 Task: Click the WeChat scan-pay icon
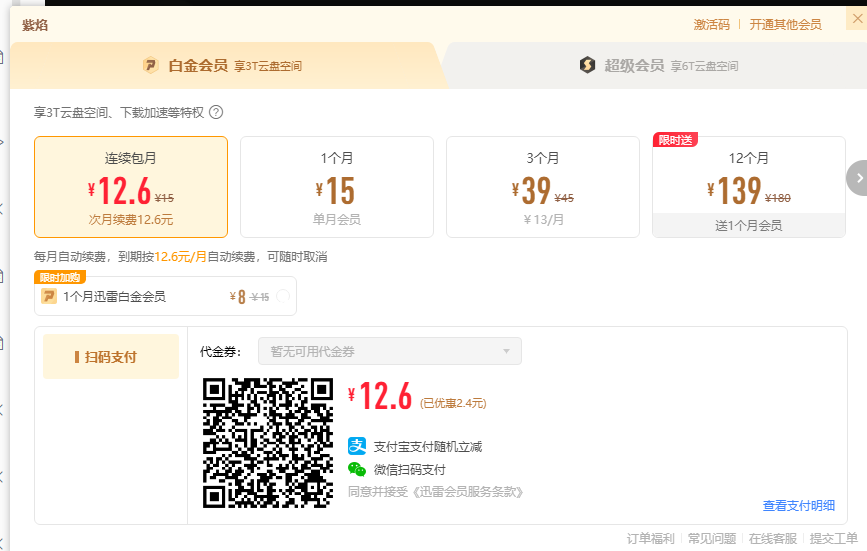click(x=357, y=469)
